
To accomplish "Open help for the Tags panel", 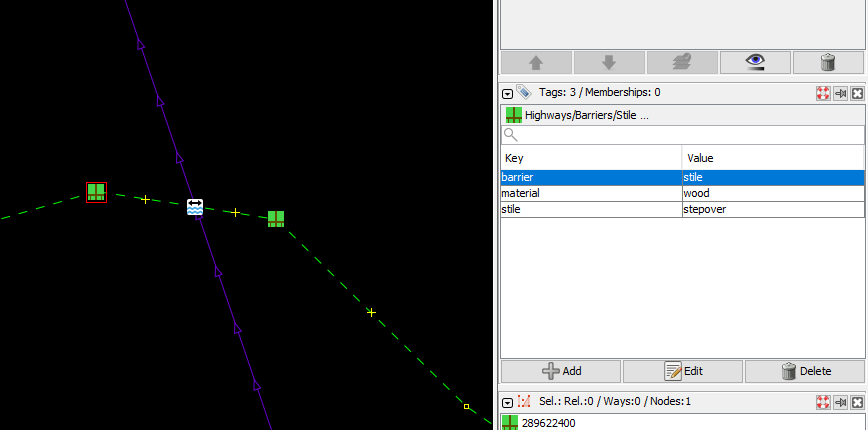I will 823,93.
